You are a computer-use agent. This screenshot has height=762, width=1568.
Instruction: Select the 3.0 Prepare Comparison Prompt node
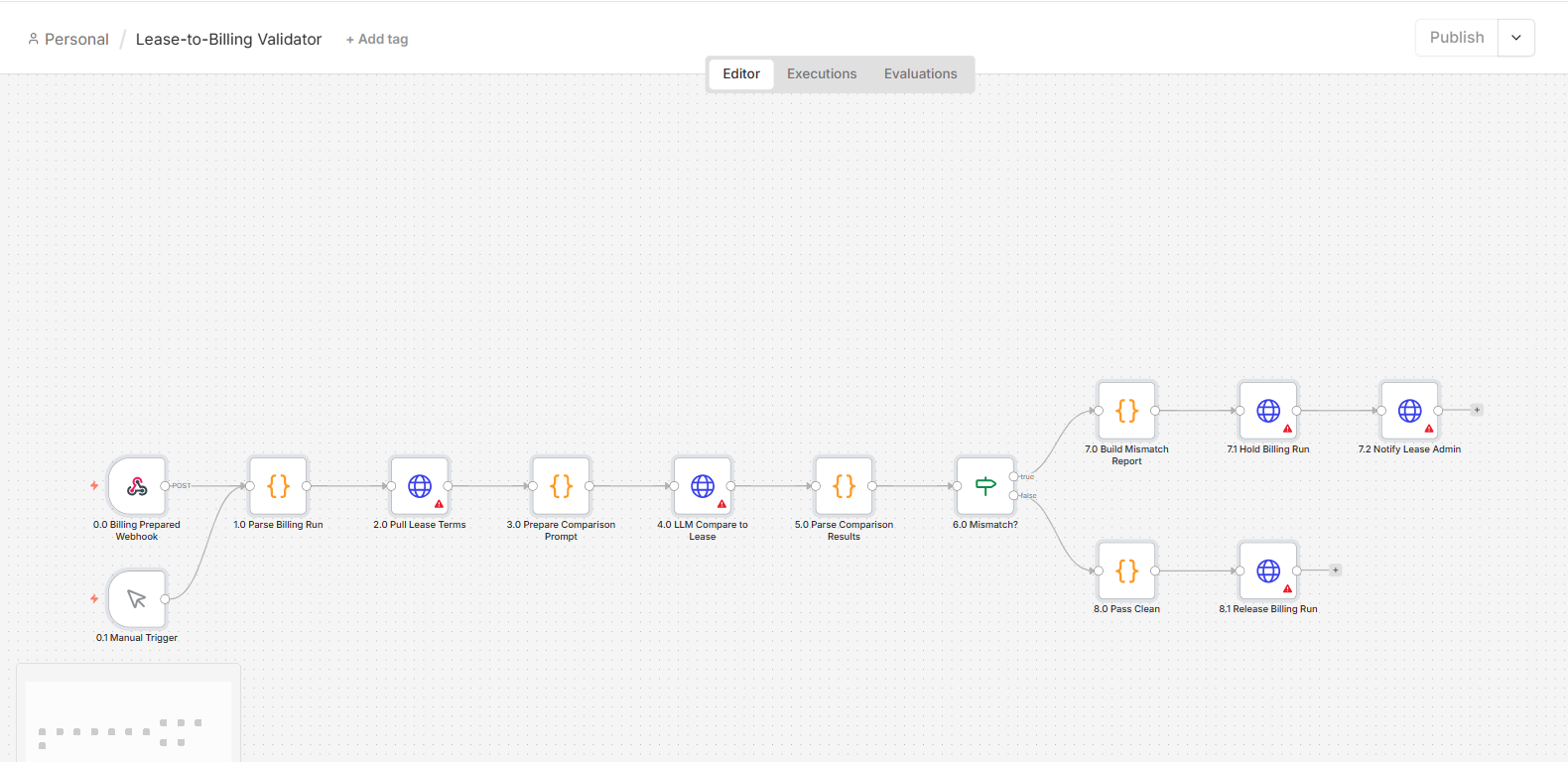pos(562,486)
